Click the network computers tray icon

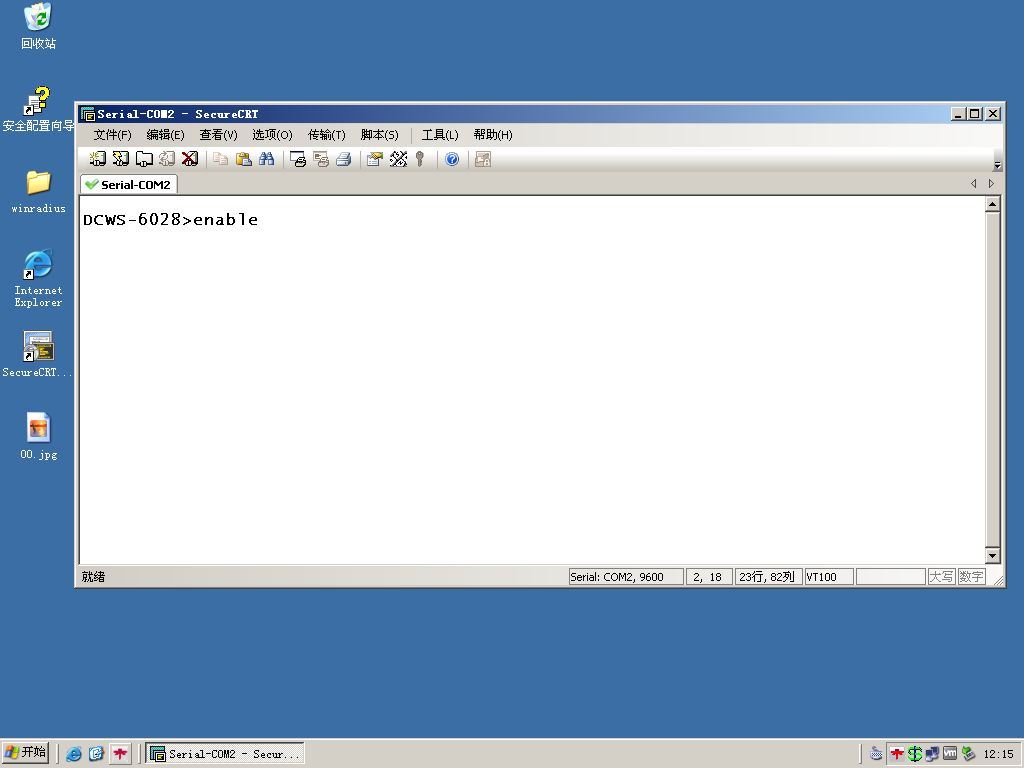click(x=932, y=754)
